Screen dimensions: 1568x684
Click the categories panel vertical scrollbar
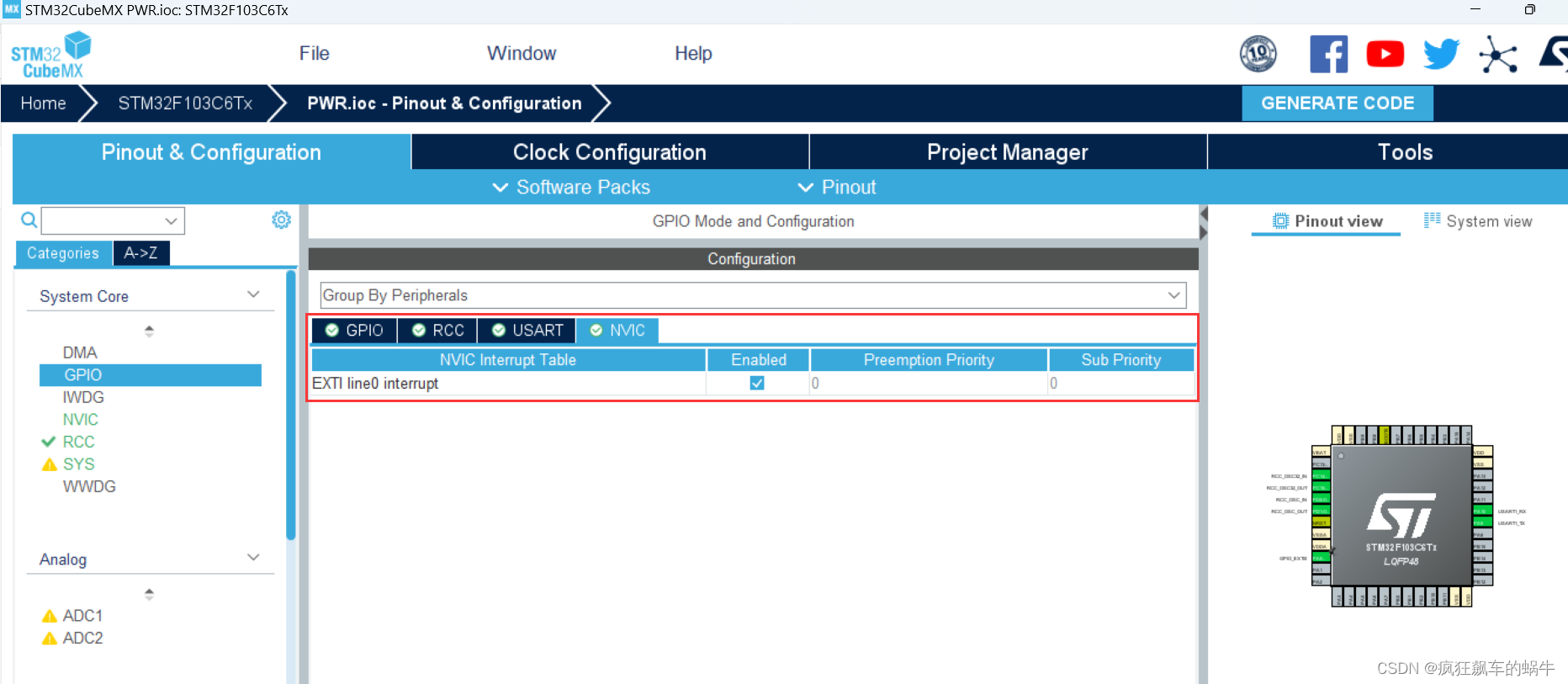(290, 405)
